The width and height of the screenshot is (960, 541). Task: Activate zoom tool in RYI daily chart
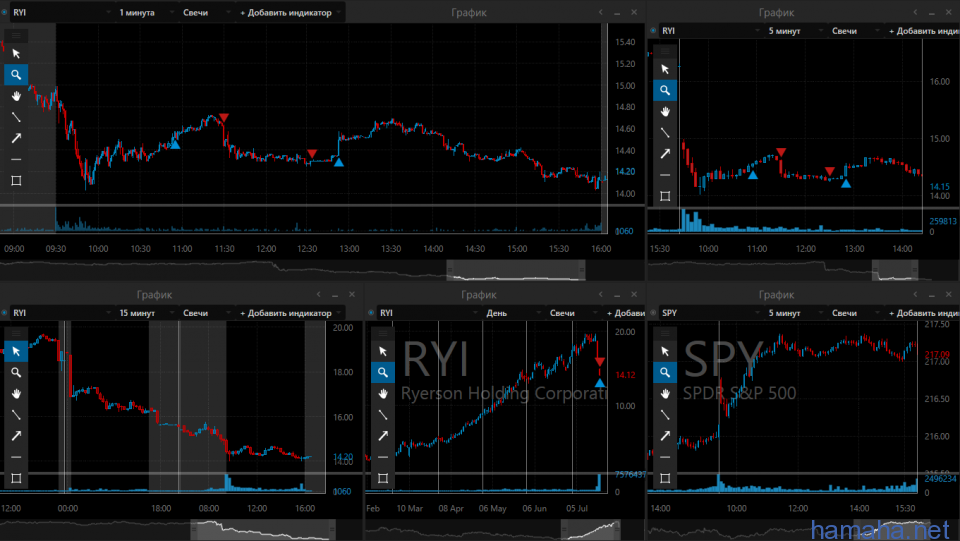[383, 372]
